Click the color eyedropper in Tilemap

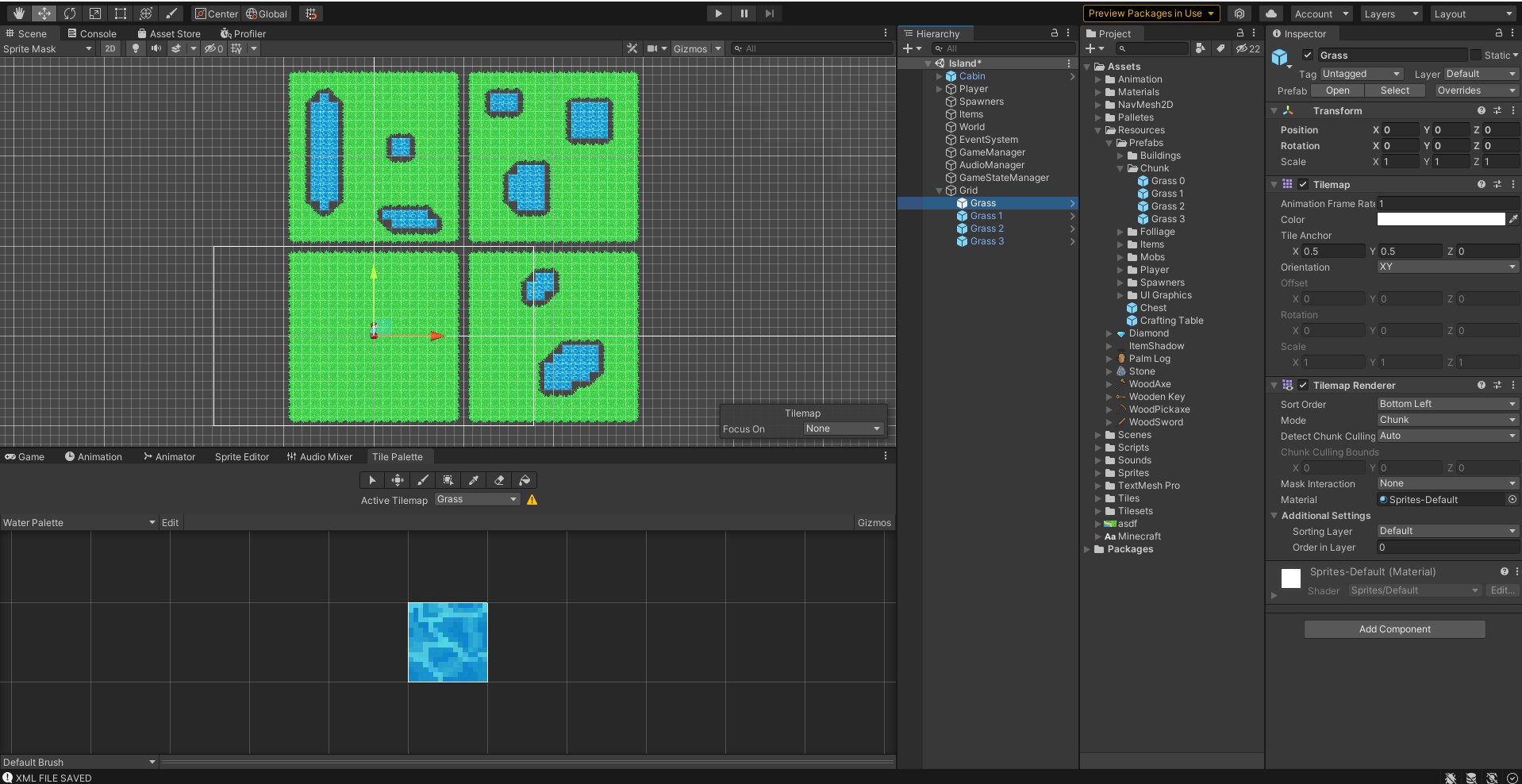1513,220
